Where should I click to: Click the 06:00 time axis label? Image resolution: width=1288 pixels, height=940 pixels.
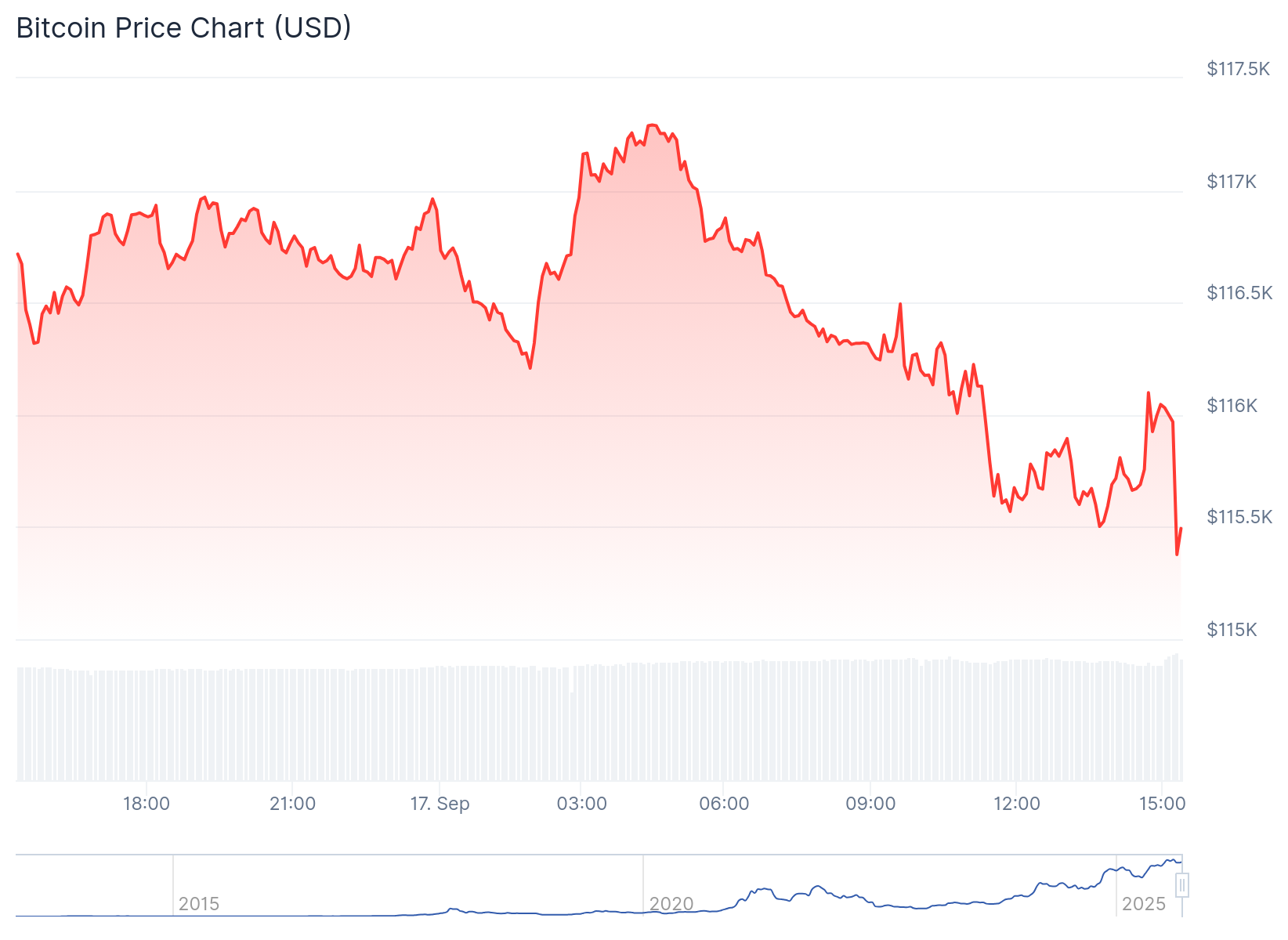click(x=724, y=804)
